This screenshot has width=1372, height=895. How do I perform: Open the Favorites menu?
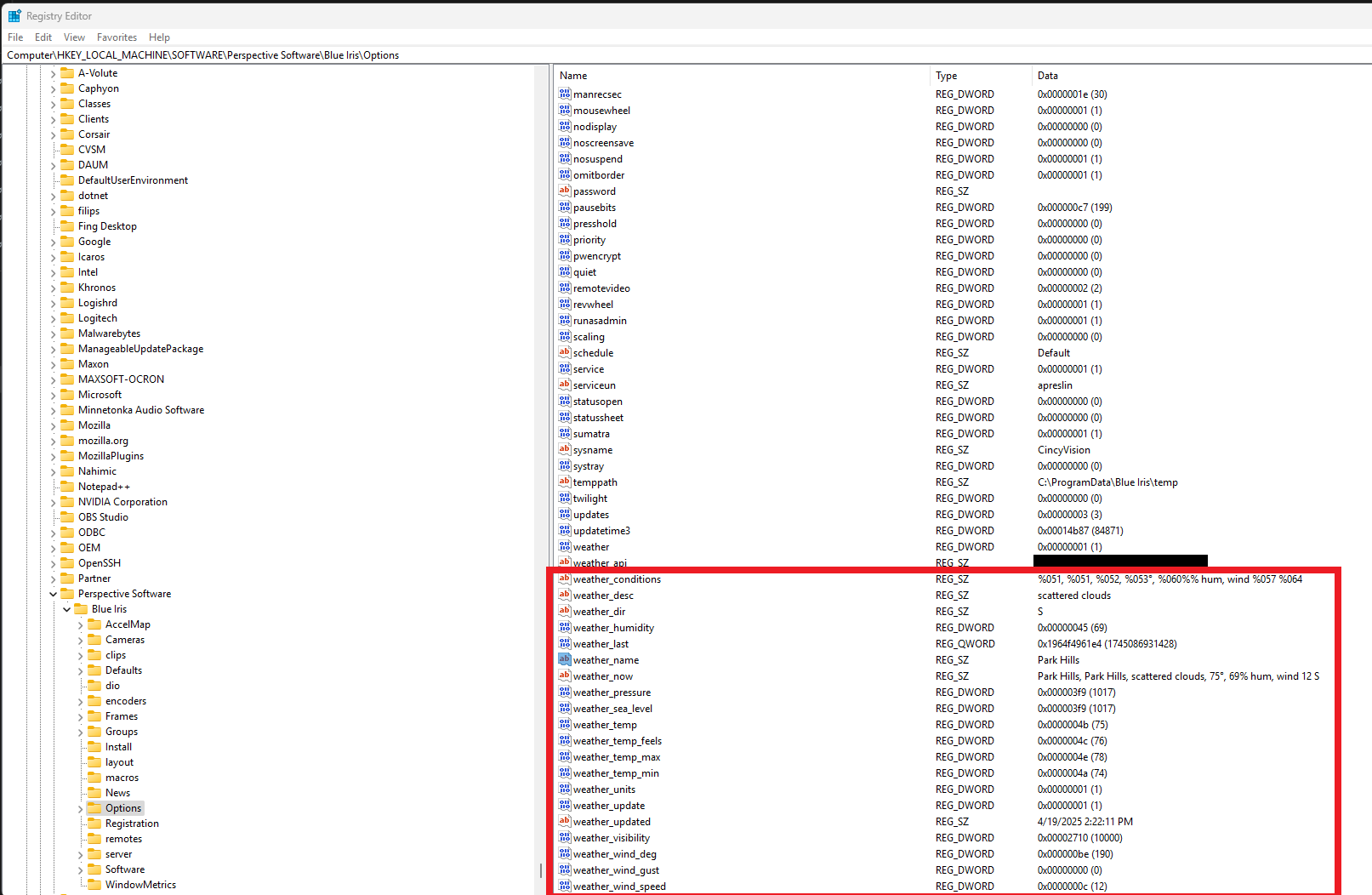[117, 37]
